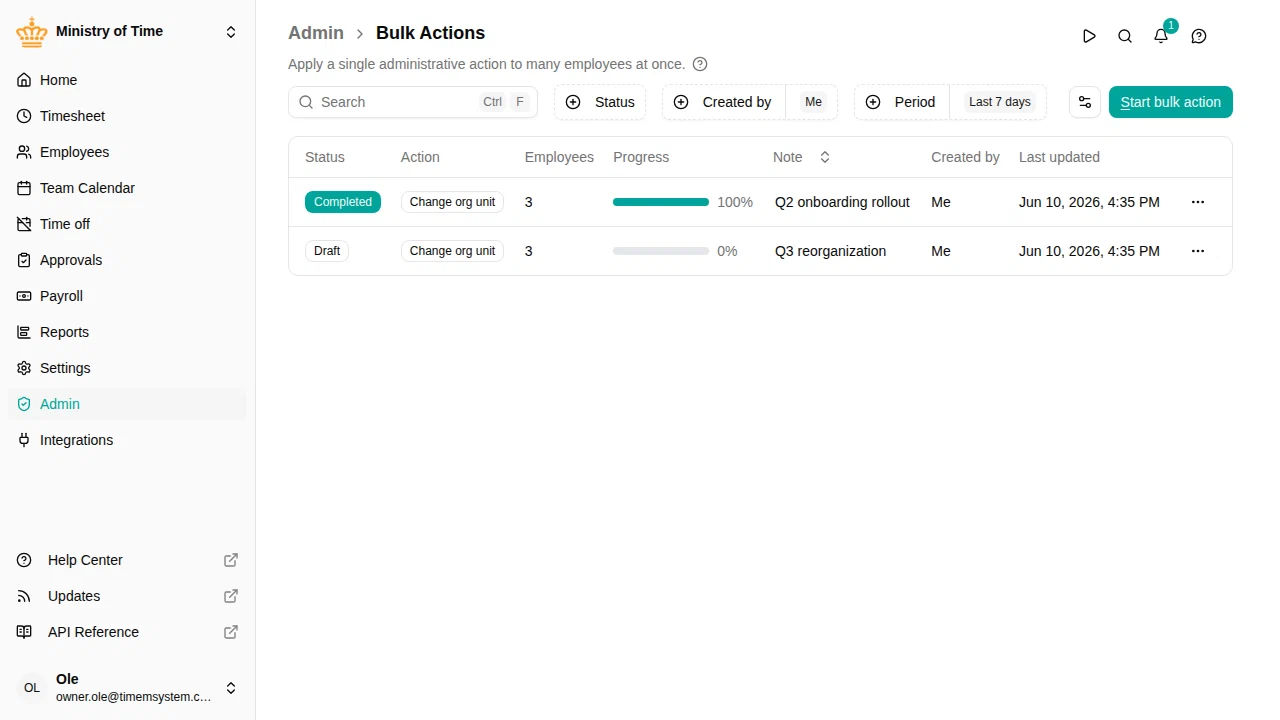Screen dimensions: 1280x720
Task: Open search via the magnifier icon in top bar
Action: (1125, 36)
